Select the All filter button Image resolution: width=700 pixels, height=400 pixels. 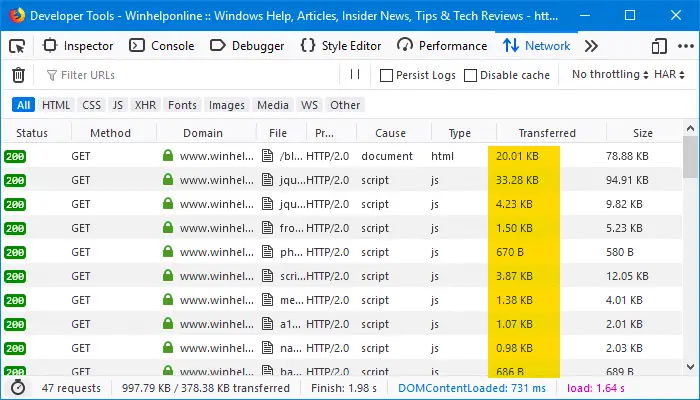[23, 105]
